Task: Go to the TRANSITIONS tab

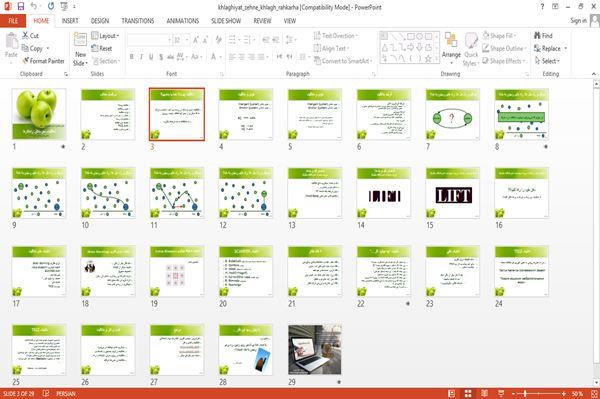Action: tap(138, 21)
